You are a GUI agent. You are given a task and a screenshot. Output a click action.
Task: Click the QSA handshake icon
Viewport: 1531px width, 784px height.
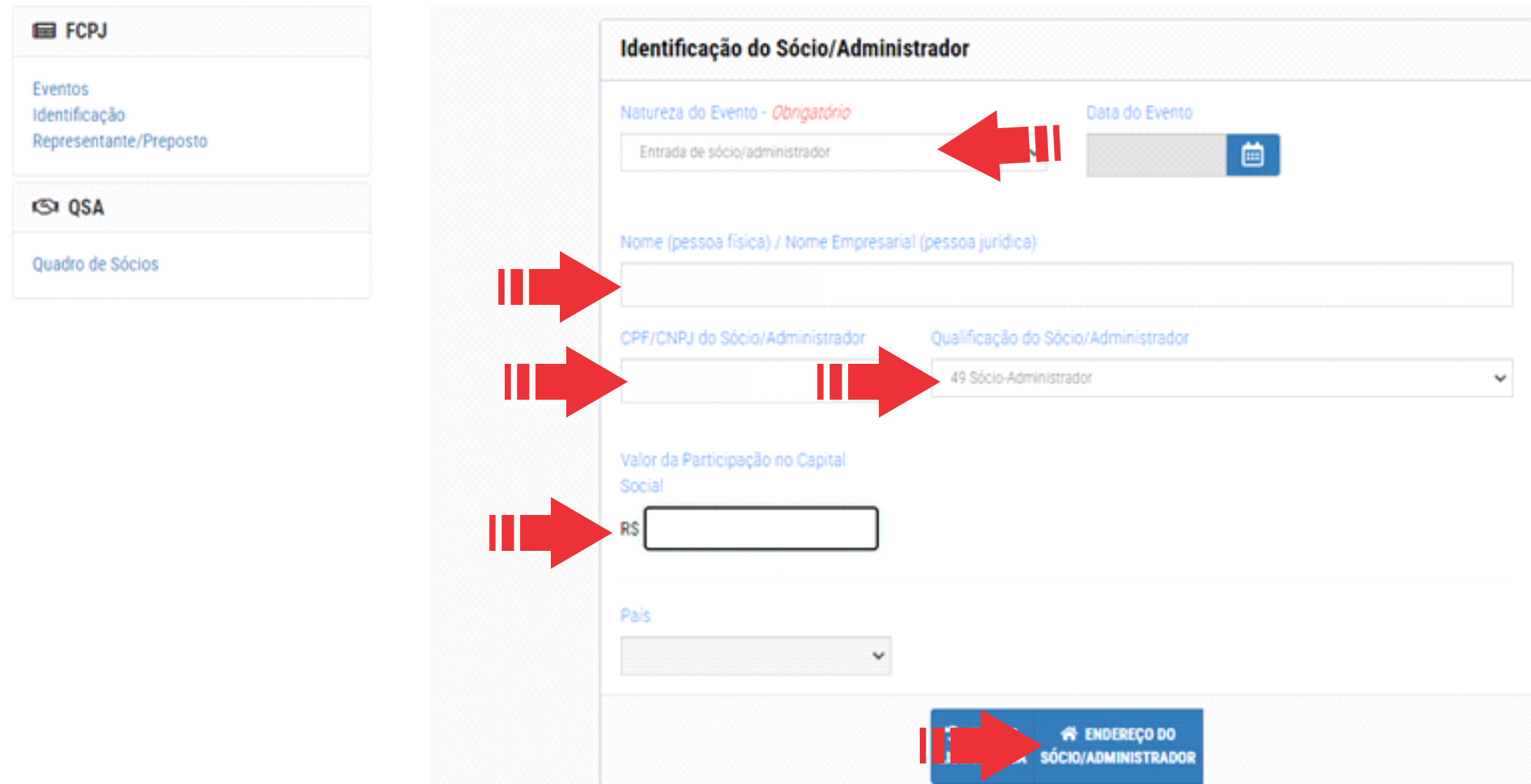click(x=45, y=207)
